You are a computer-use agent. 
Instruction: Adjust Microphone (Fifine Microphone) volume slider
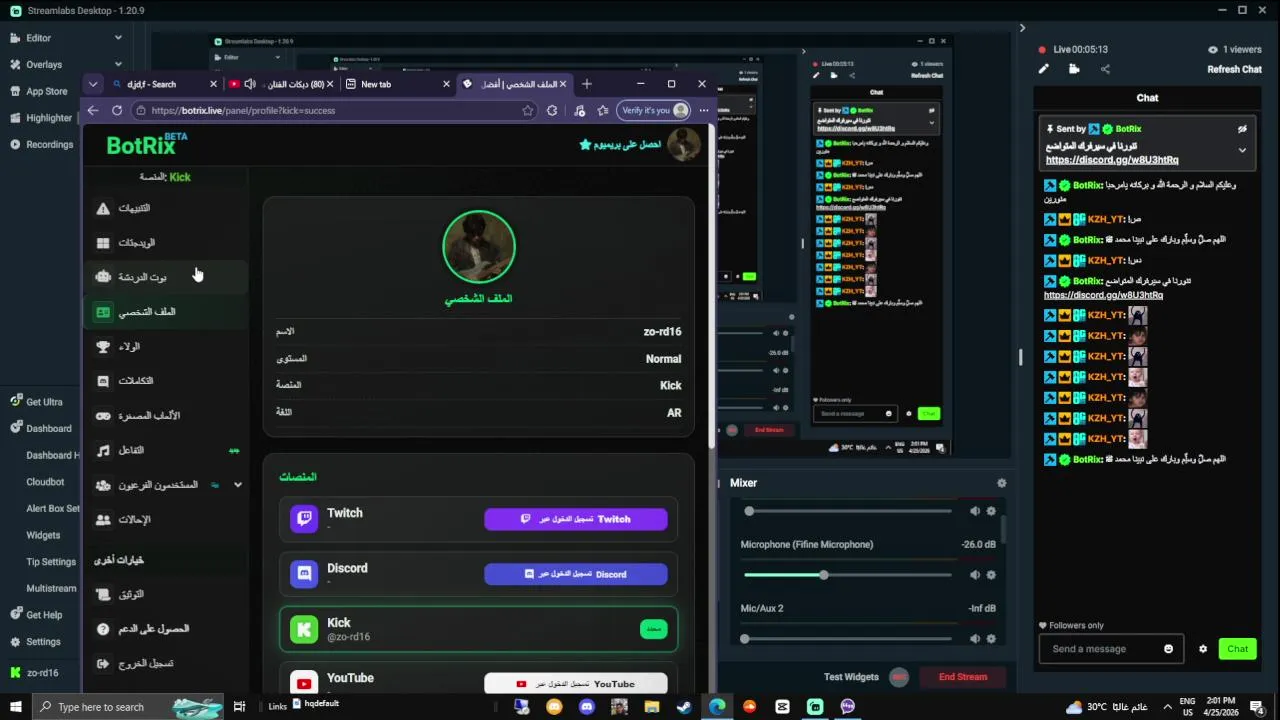click(849, 575)
